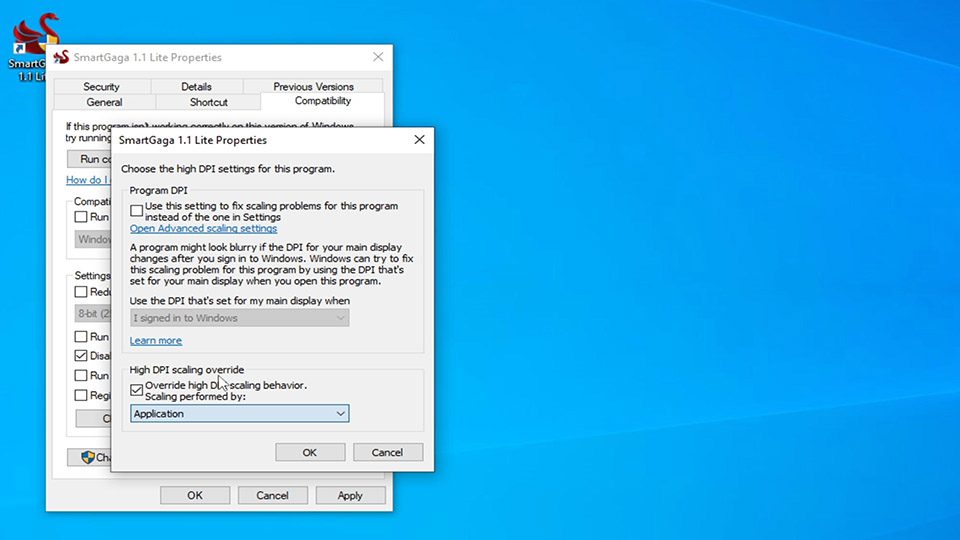Click the 'High DPI scaling override' label
The width and height of the screenshot is (960, 540).
click(x=187, y=370)
